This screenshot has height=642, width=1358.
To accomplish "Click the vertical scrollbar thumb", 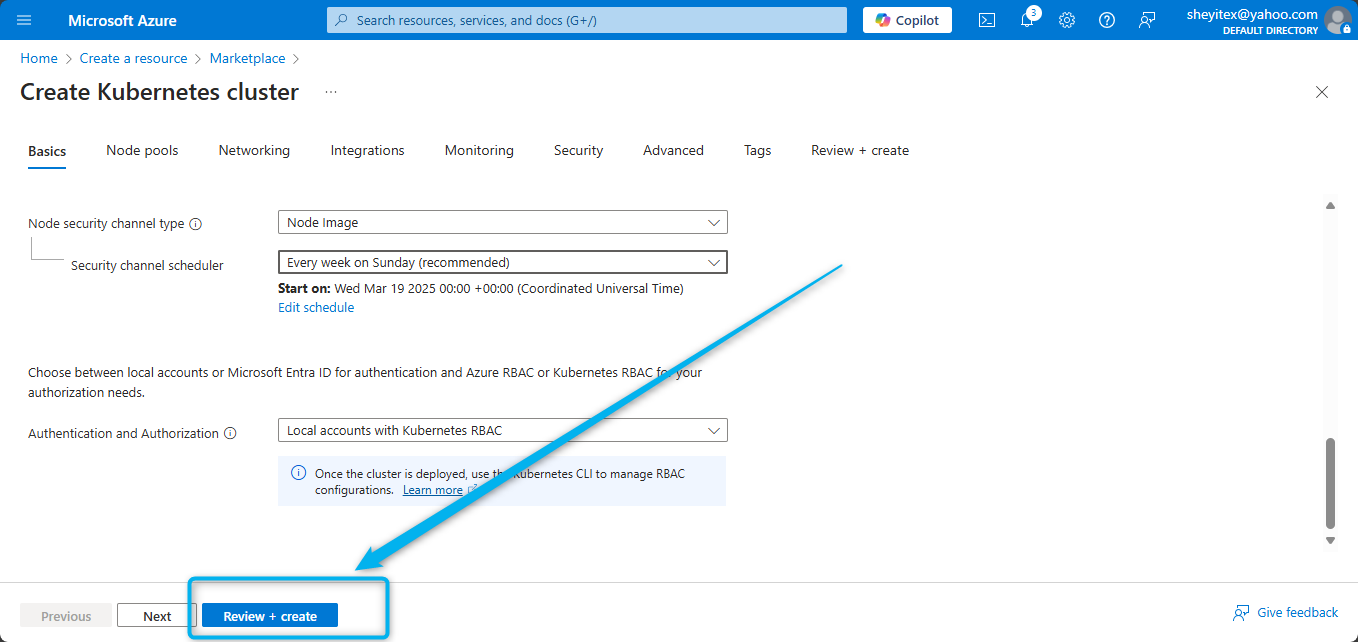I will pyautogui.click(x=1330, y=483).
